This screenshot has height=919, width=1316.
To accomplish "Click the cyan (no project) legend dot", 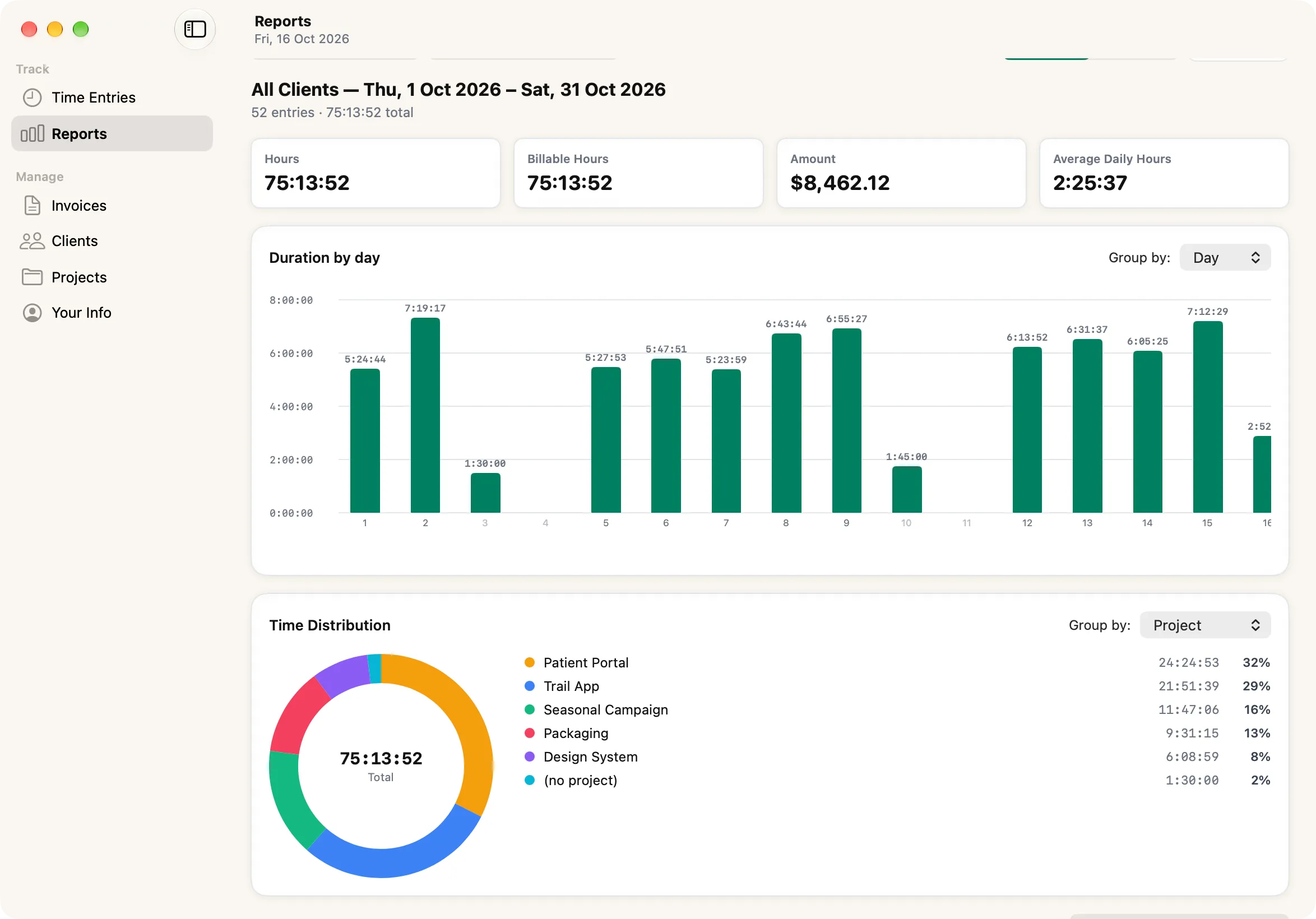I will [530, 780].
